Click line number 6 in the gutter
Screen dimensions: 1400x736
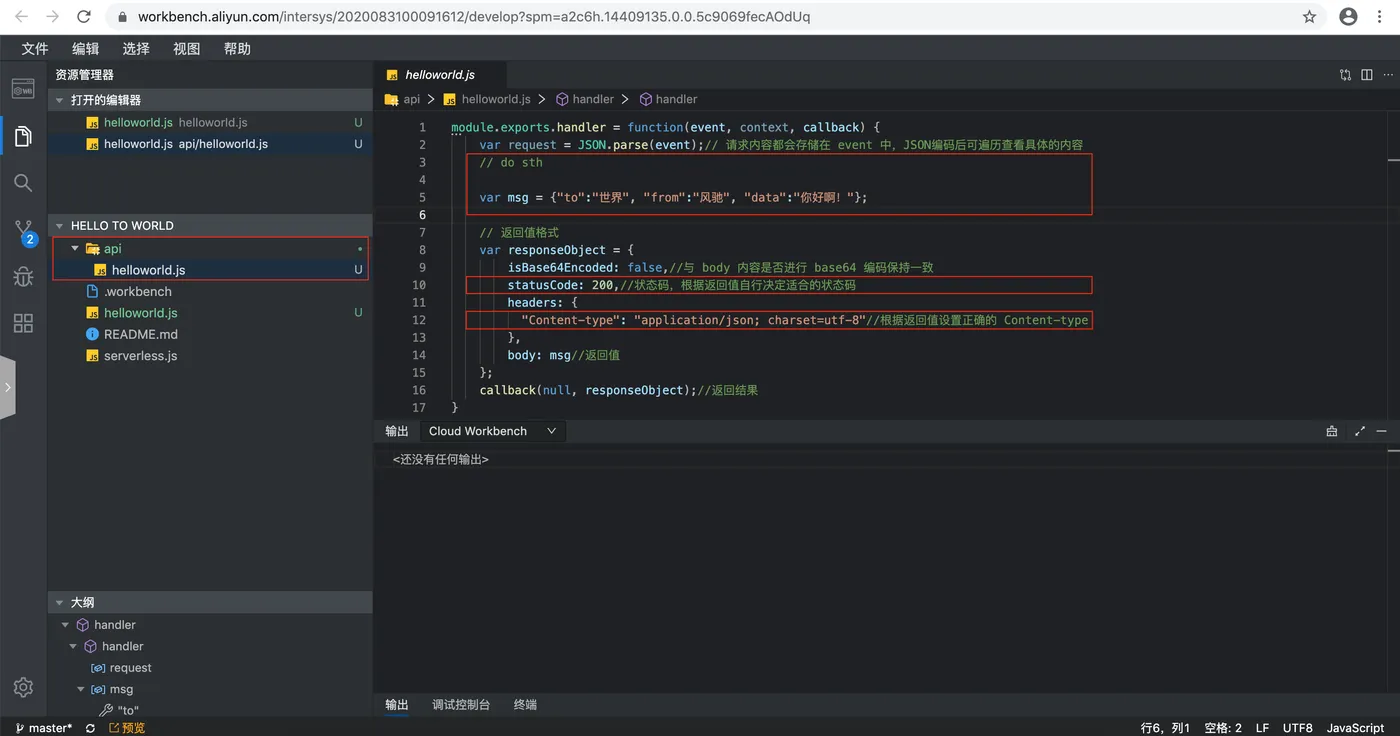pos(422,215)
